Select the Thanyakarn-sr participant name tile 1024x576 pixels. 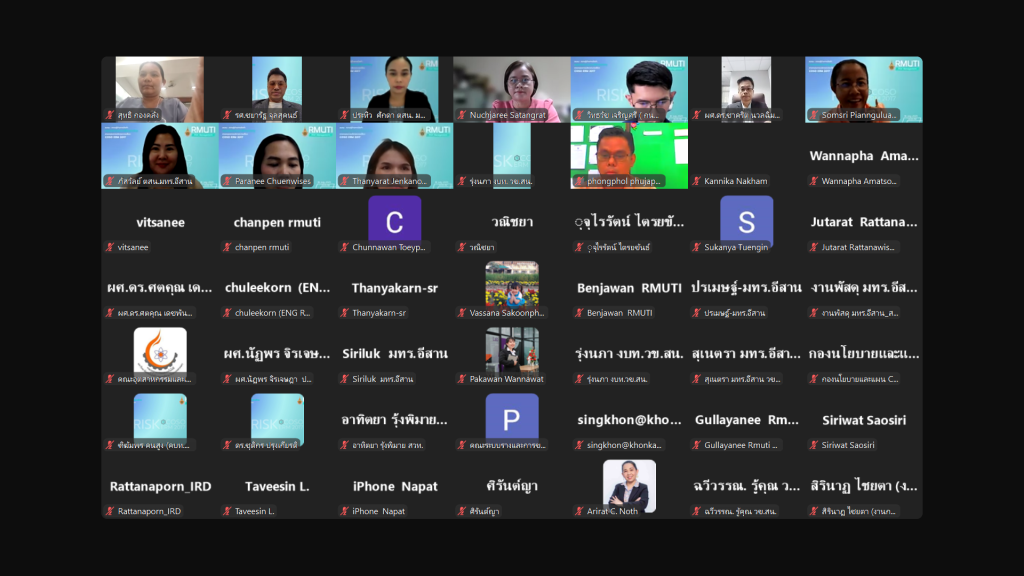coord(394,288)
